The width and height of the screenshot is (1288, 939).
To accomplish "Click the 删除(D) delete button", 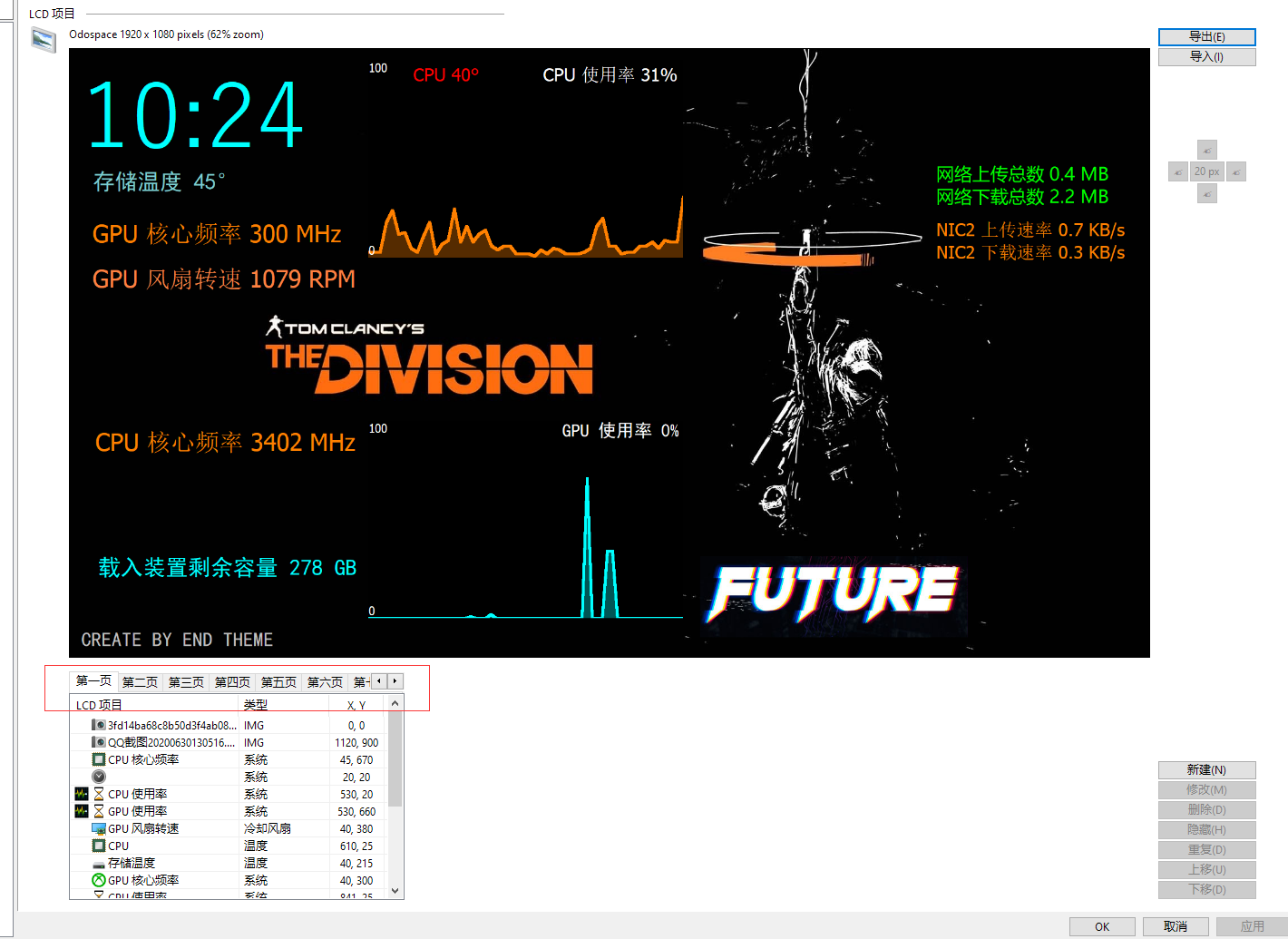I will (1207, 809).
